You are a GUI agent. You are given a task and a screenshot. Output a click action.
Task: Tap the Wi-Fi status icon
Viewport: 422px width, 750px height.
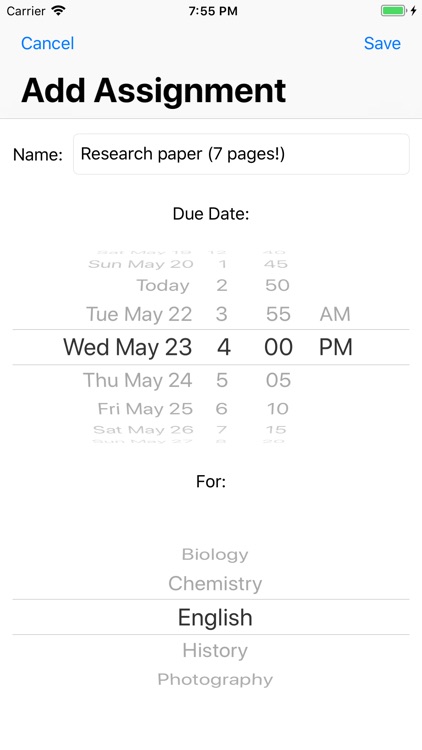click(58, 11)
